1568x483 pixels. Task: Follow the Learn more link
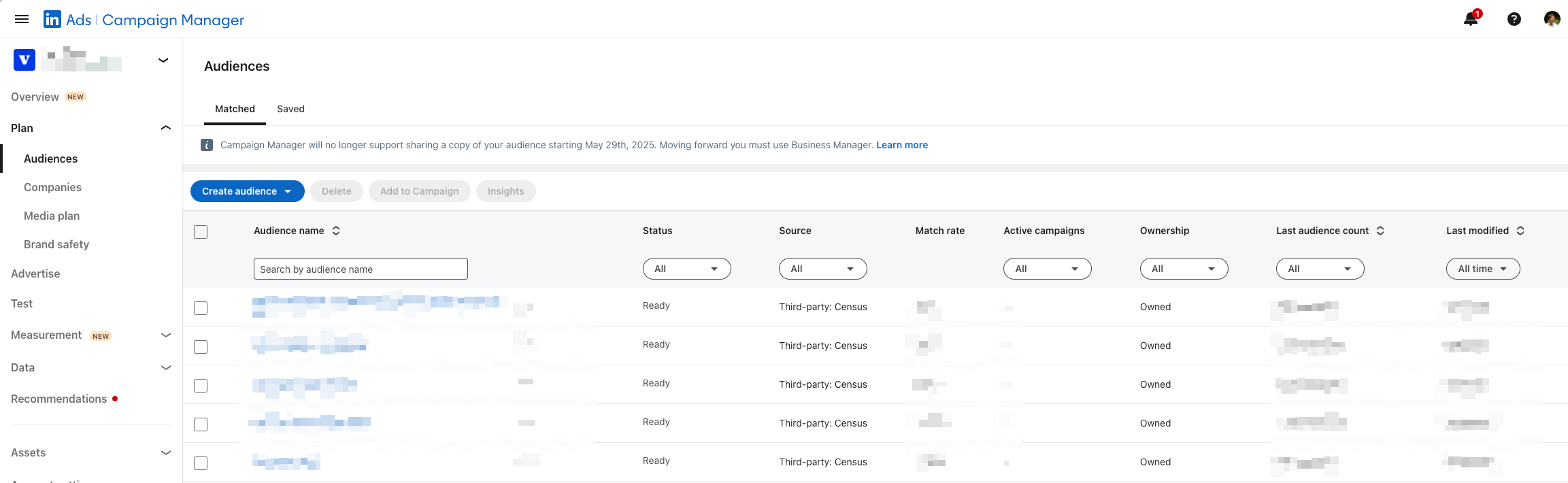(x=901, y=145)
